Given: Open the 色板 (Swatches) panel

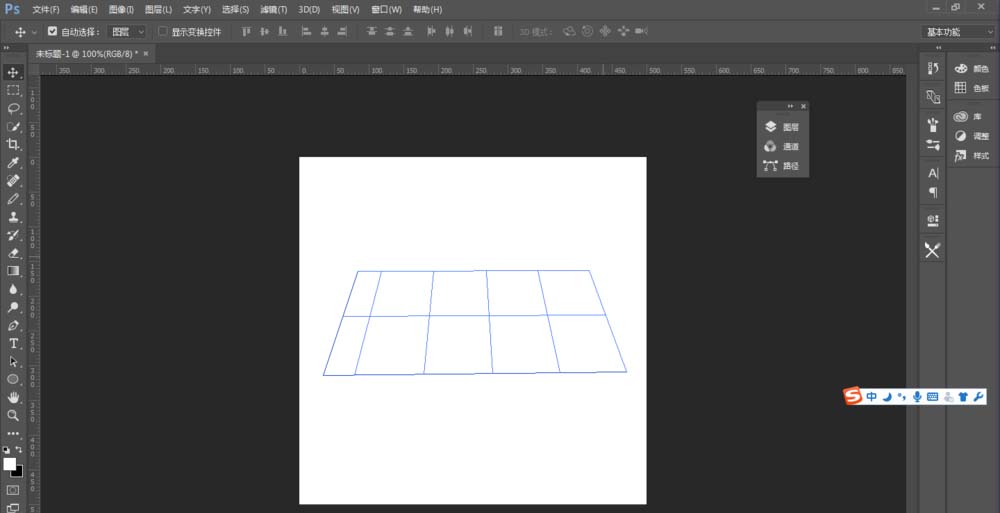Looking at the screenshot, I should (972, 88).
